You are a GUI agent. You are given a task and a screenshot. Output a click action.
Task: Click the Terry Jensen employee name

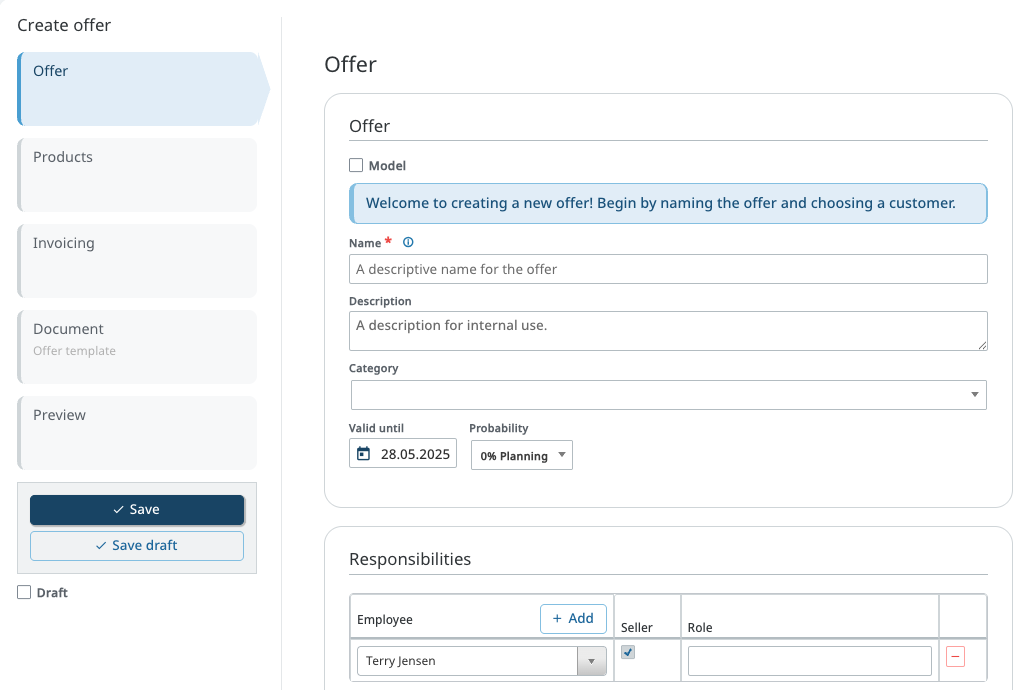[400, 661]
